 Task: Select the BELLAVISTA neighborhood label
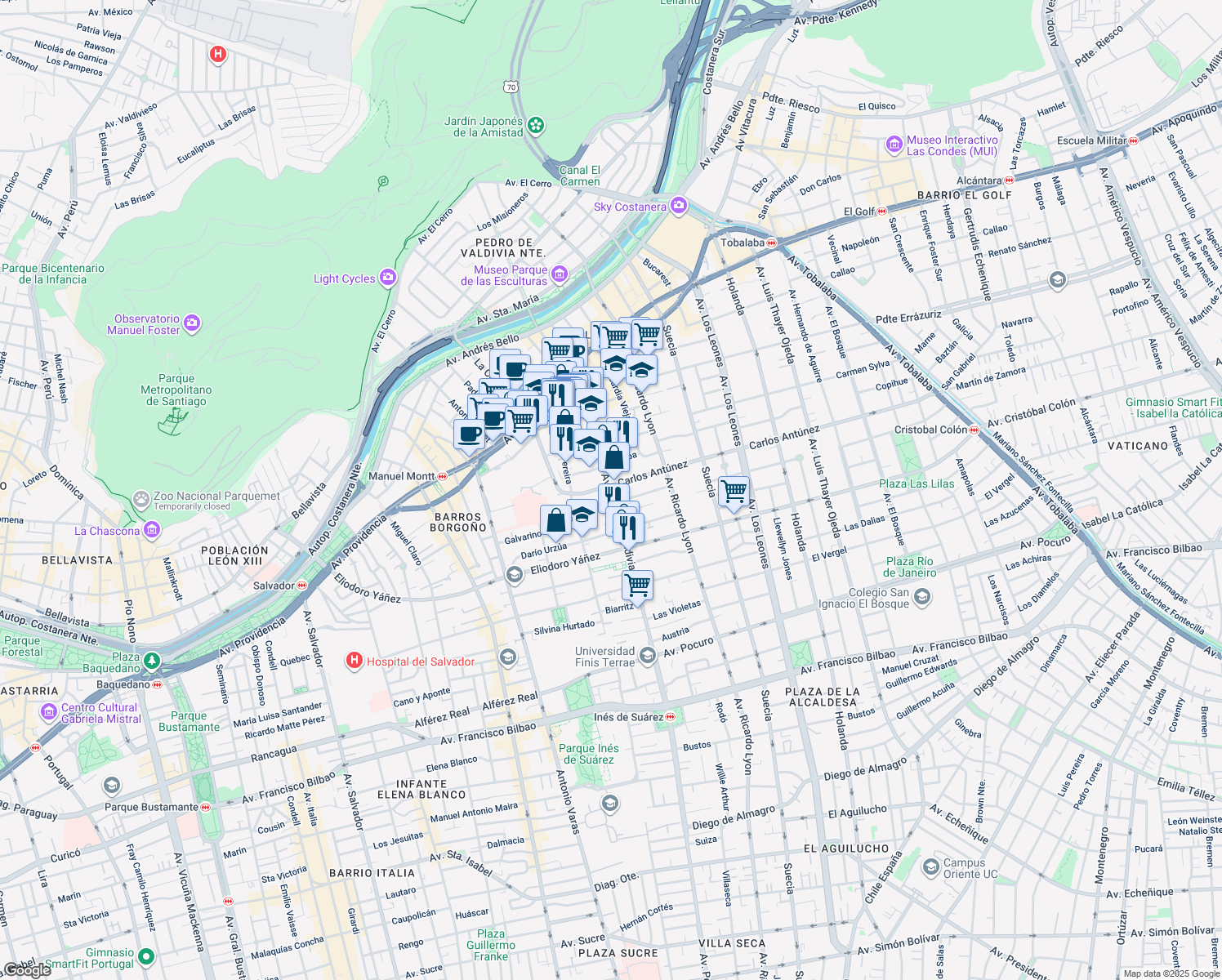78,560
